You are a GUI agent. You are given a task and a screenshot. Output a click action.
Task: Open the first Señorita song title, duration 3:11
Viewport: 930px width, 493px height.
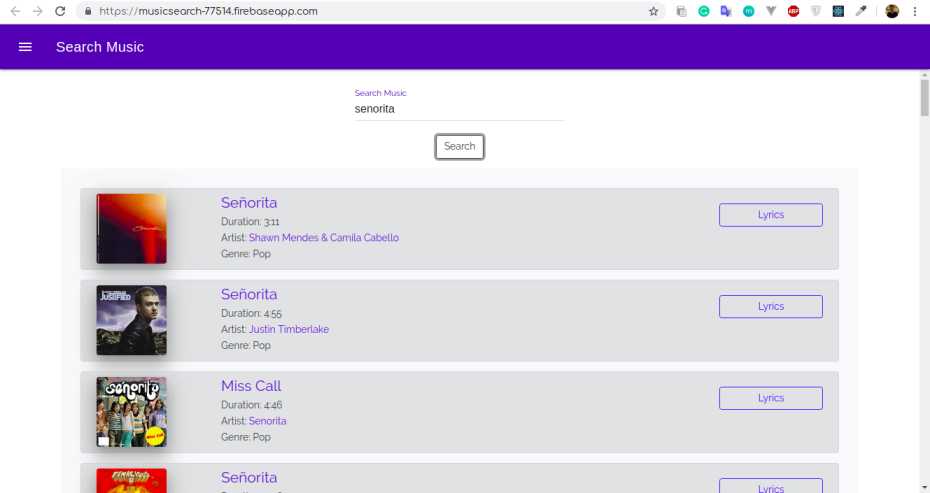pyautogui.click(x=249, y=203)
